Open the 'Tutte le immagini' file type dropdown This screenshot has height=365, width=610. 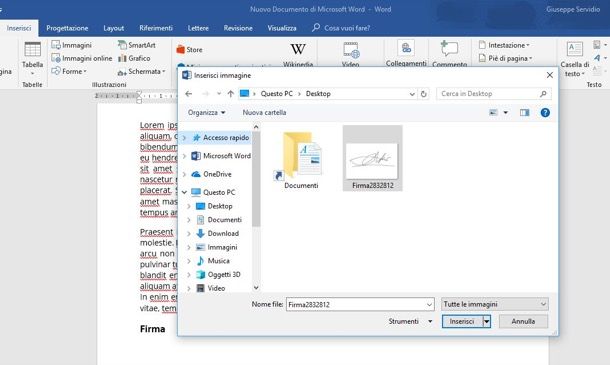click(x=495, y=304)
